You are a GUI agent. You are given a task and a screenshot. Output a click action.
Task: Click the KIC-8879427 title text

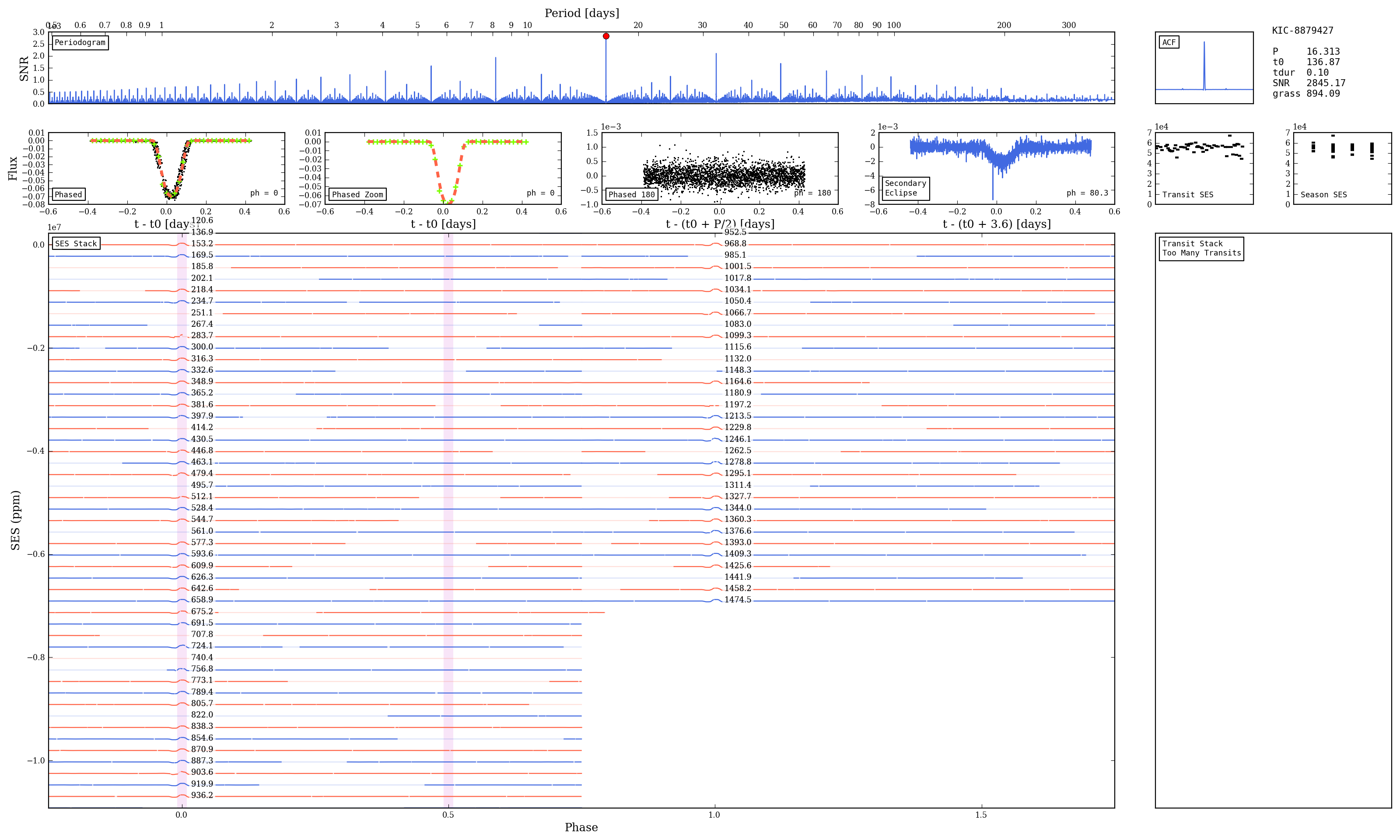click(x=1302, y=31)
